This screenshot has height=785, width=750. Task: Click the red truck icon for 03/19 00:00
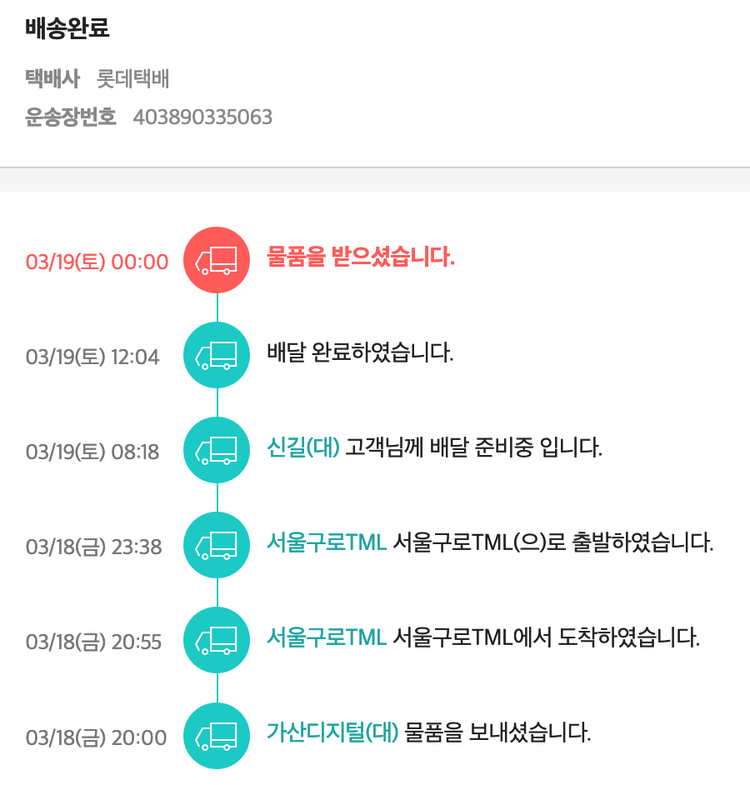[217, 260]
